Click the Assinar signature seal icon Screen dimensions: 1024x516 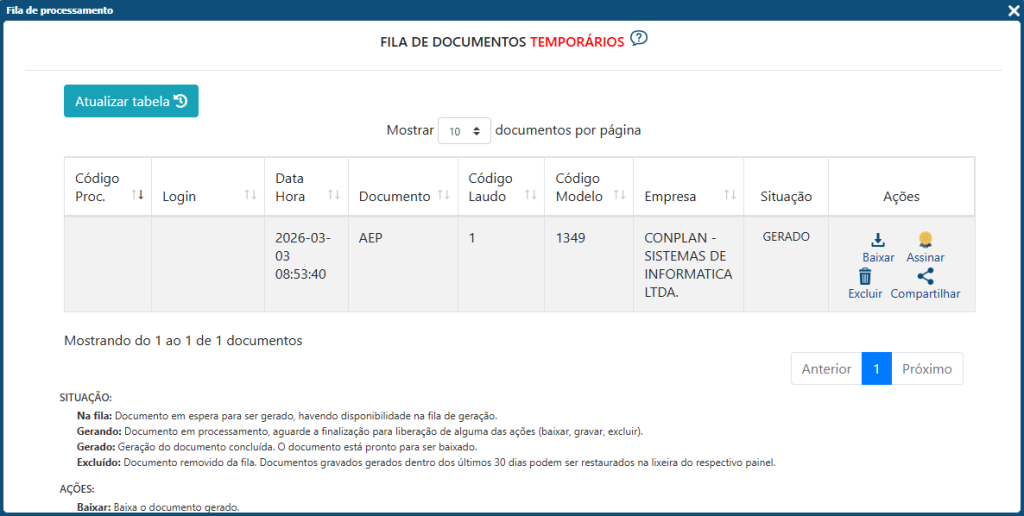coord(925,240)
